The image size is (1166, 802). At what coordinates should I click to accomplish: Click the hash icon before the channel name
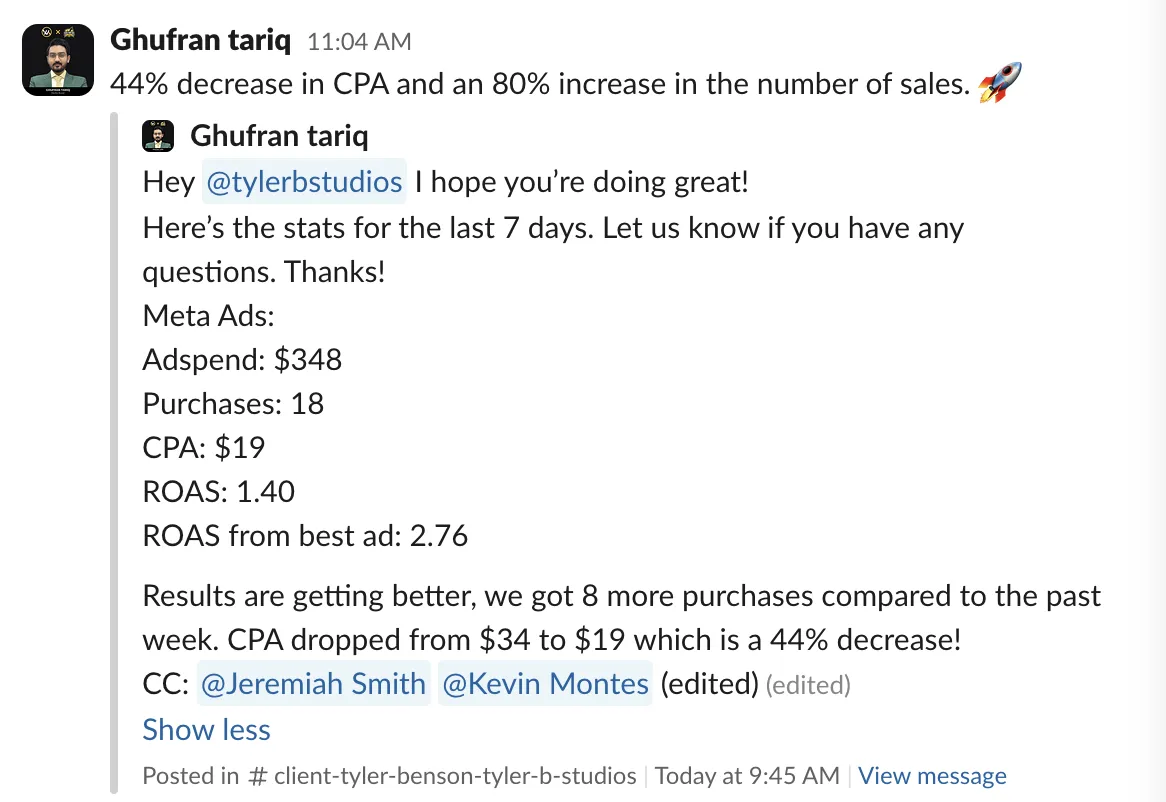(x=257, y=776)
